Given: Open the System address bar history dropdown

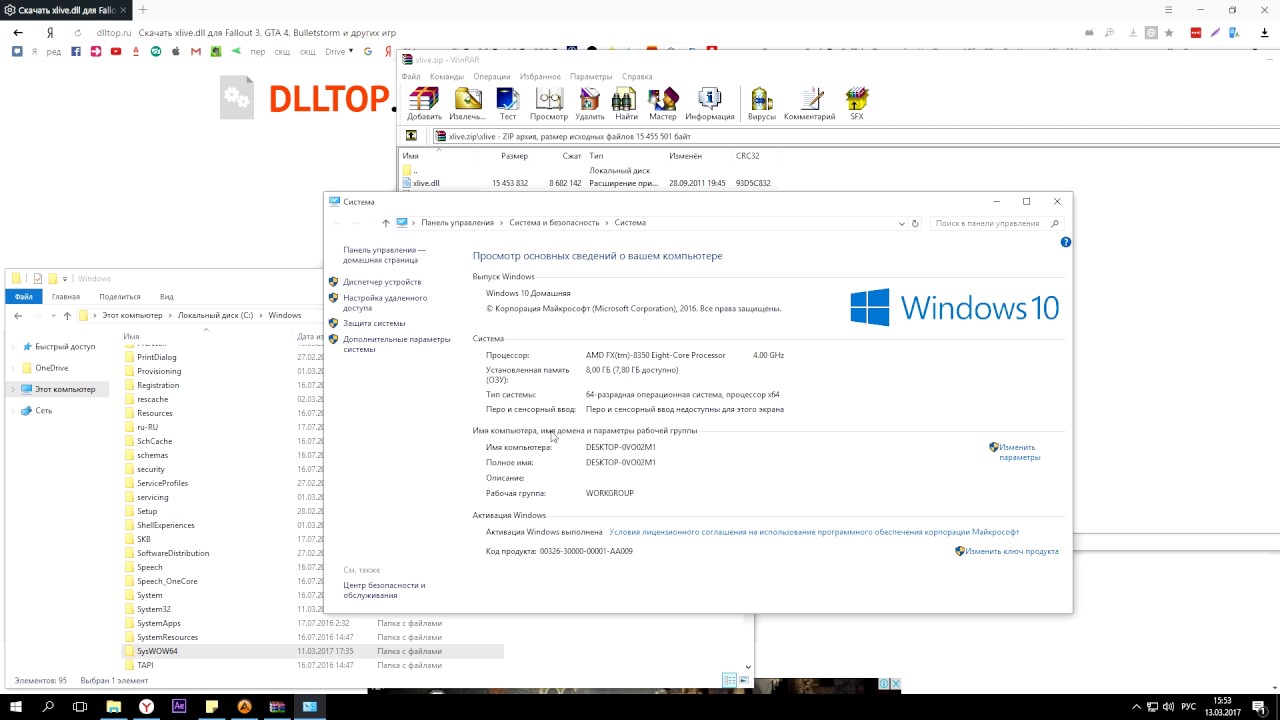Looking at the screenshot, I should (x=902, y=223).
